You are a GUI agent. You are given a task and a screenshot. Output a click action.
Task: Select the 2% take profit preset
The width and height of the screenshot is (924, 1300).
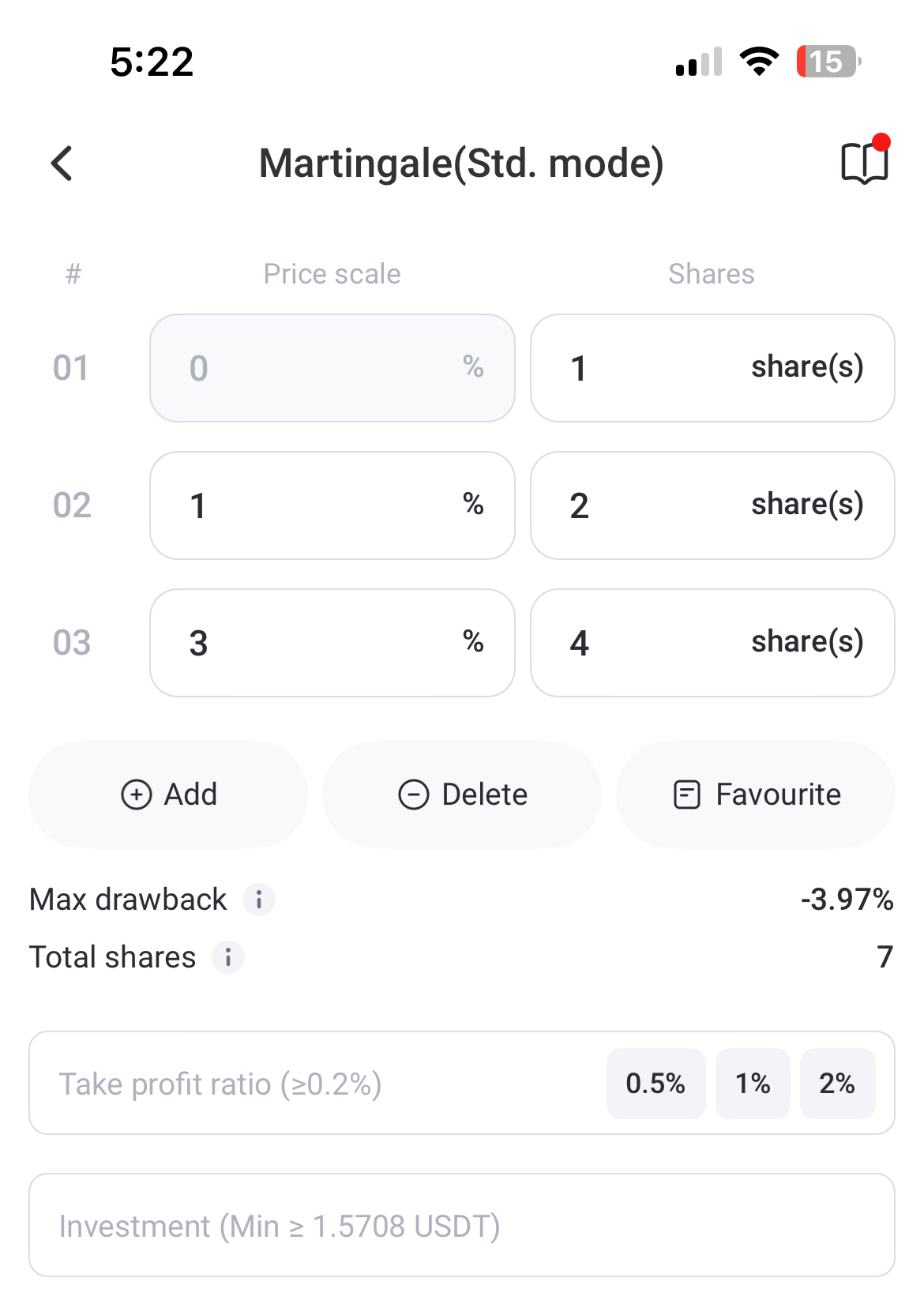(x=837, y=1083)
